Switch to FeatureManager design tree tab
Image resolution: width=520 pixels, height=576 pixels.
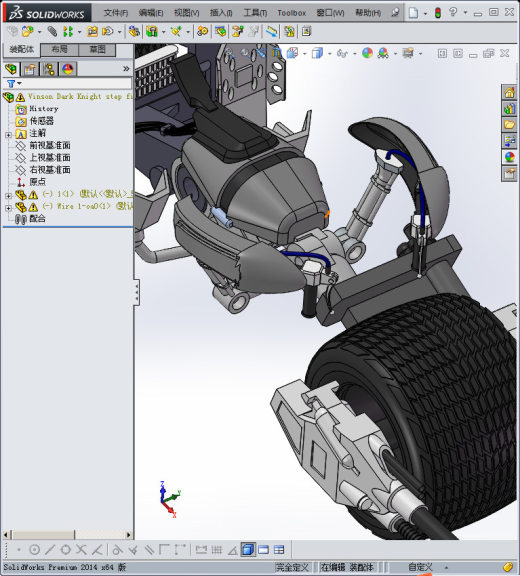coord(11,69)
